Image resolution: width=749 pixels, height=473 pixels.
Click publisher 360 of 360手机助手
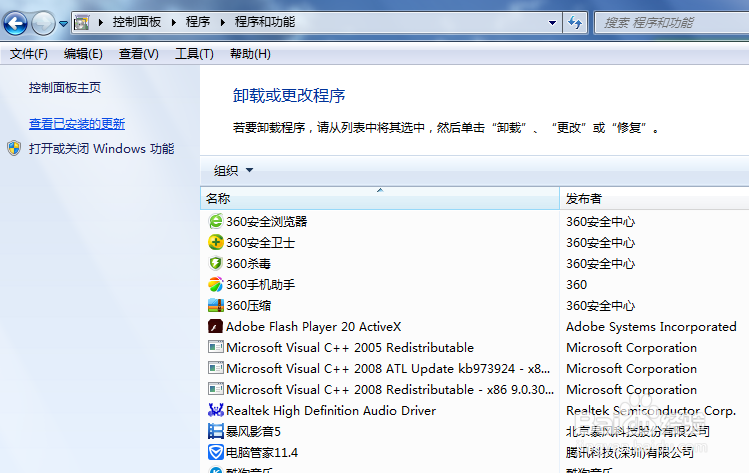pos(577,285)
